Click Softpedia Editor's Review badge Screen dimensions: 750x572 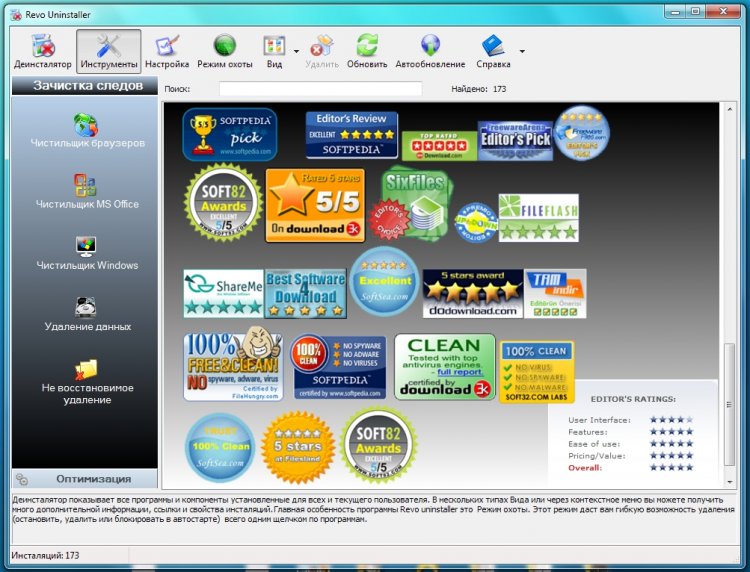[x=352, y=135]
